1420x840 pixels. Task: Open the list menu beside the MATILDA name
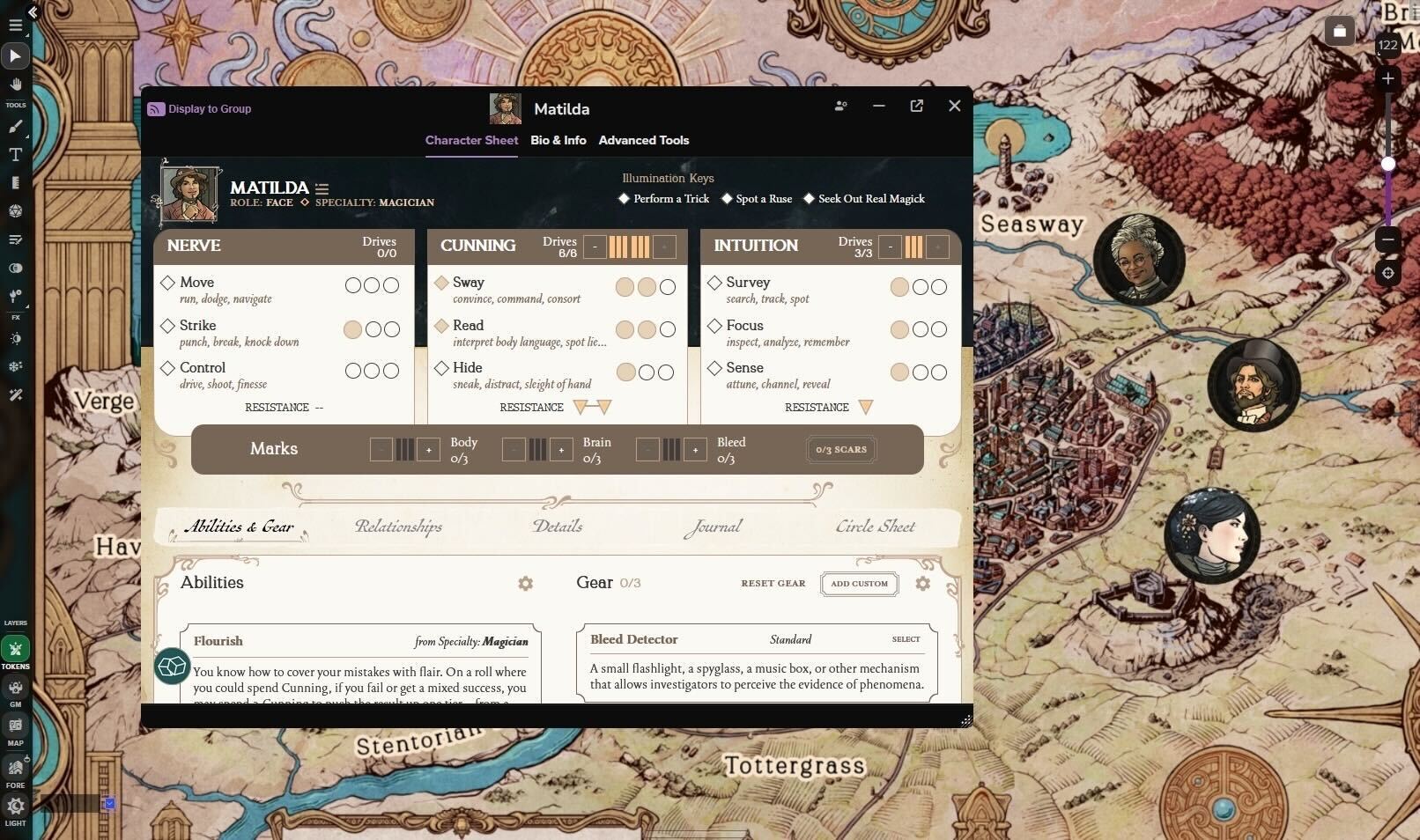pos(322,188)
